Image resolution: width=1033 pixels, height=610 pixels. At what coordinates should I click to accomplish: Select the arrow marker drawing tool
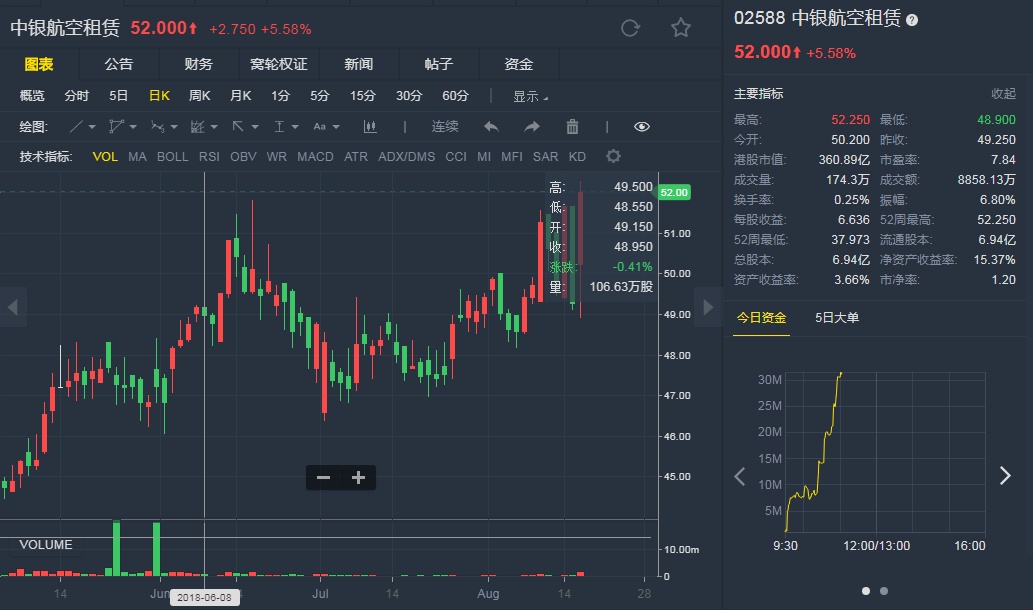click(238, 126)
